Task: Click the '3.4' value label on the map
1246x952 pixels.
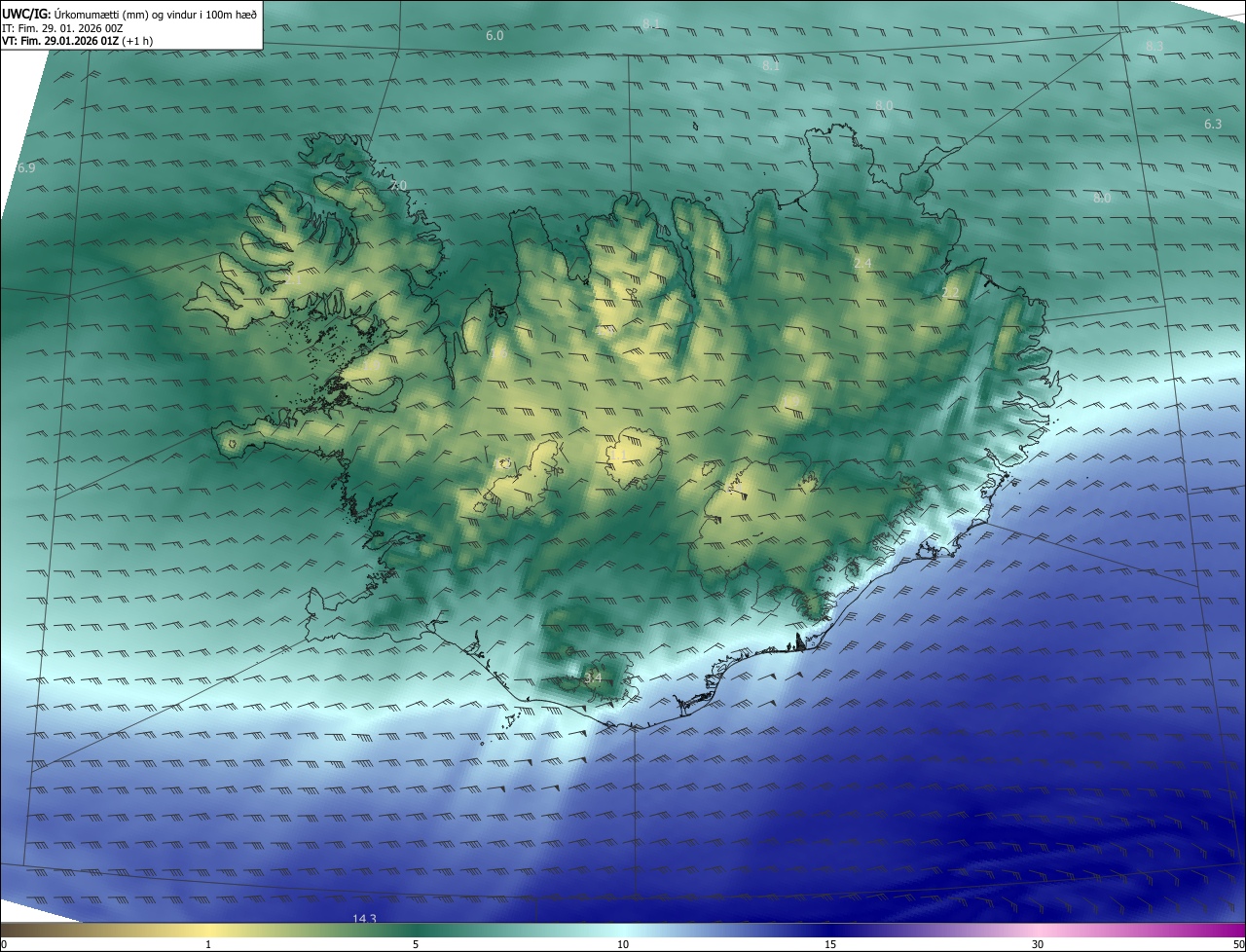Action: coord(593,677)
